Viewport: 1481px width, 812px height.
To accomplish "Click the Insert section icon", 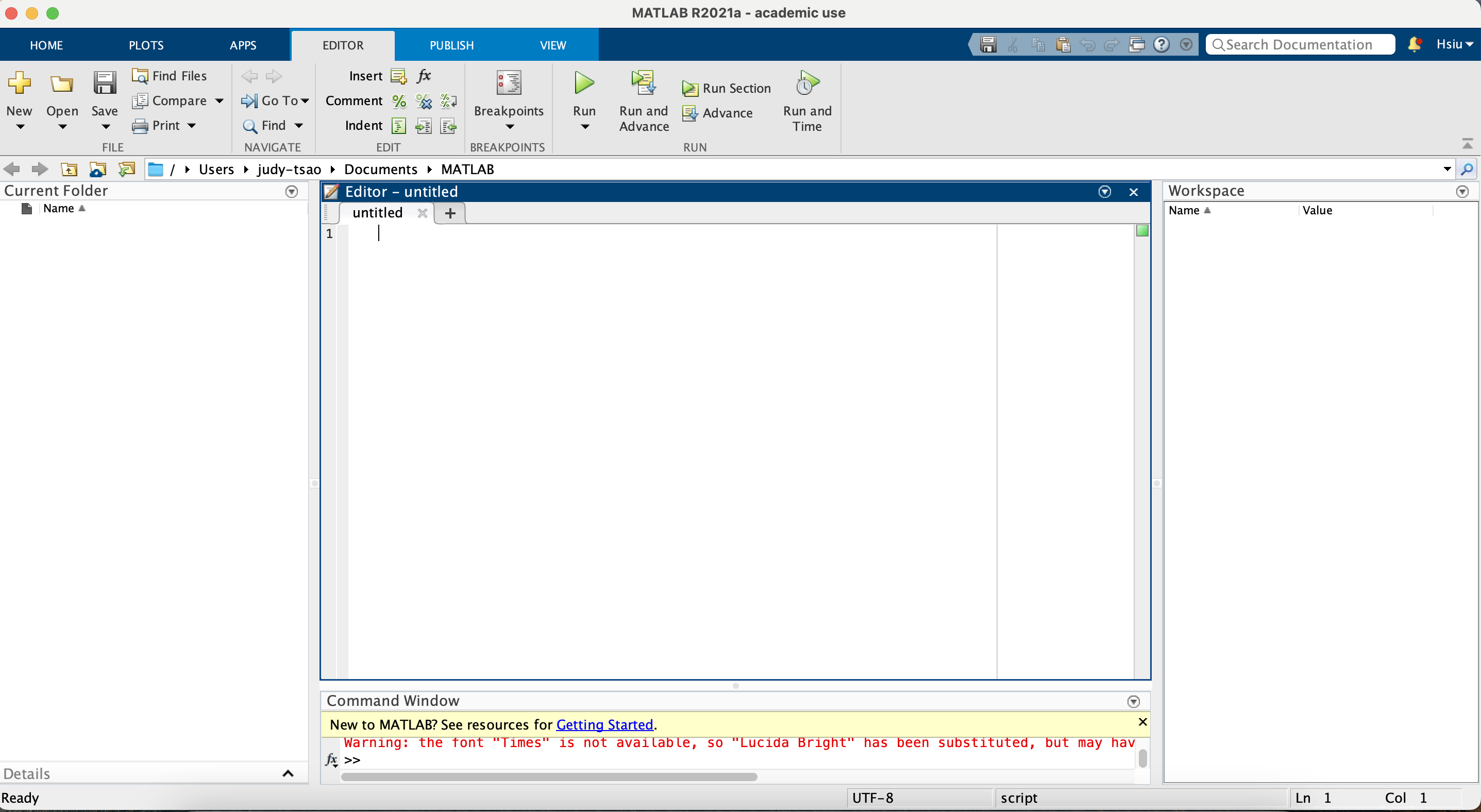I will point(398,76).
